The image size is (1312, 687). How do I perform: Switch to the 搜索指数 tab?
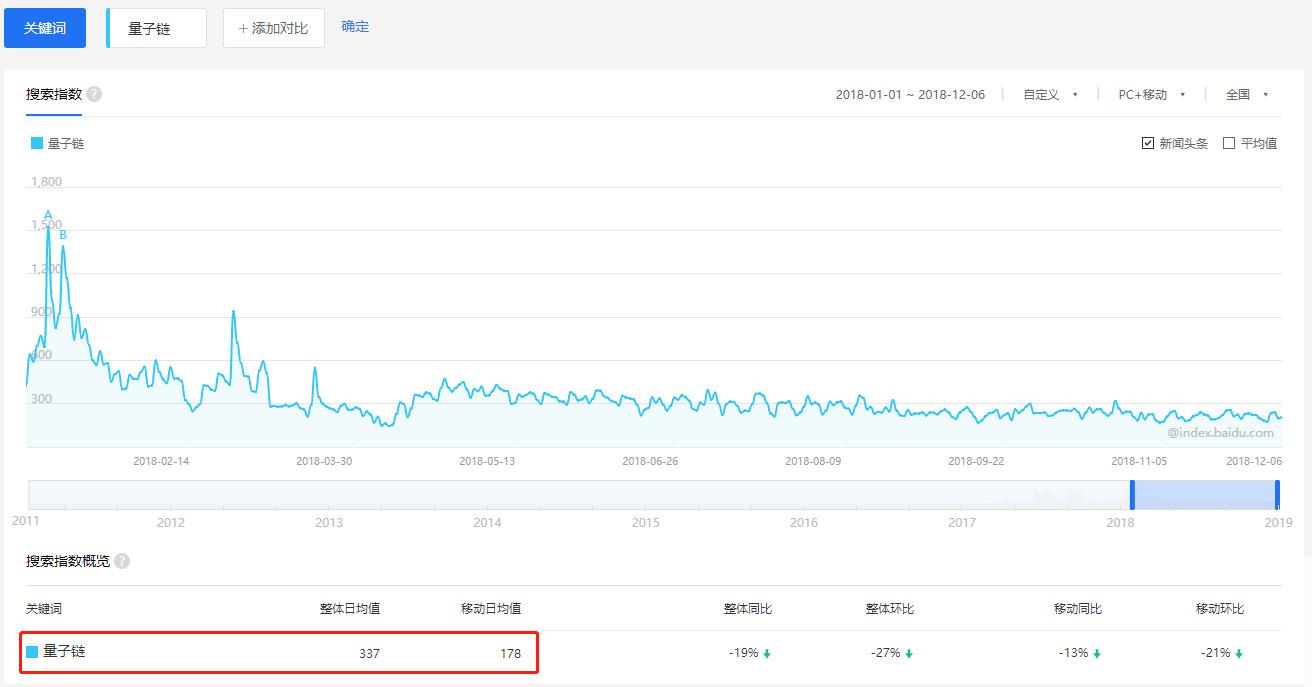point(54,94)
